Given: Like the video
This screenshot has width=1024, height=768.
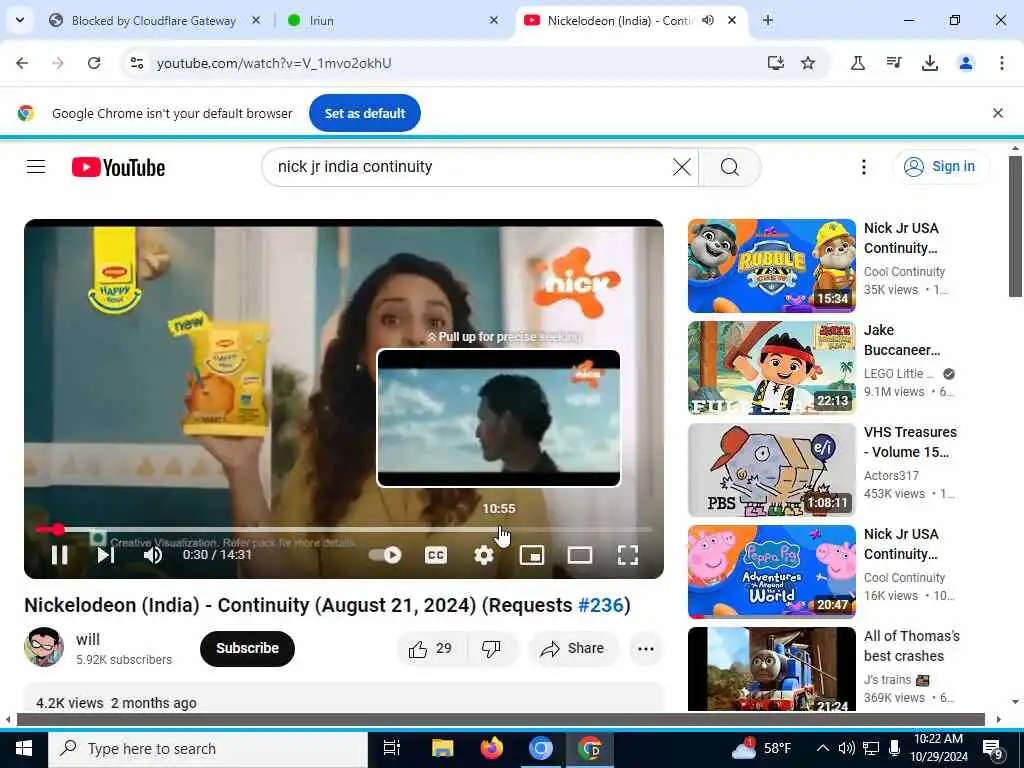Looking at the screenshot, I should [430, 648].
